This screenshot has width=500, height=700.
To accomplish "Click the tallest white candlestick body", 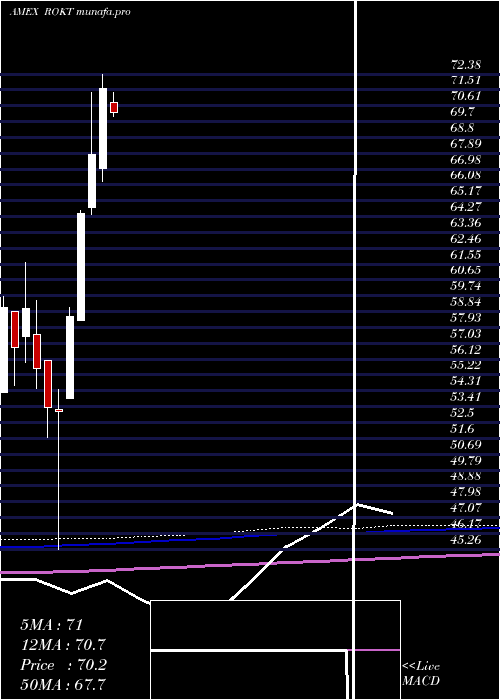I will coord(81,267).
